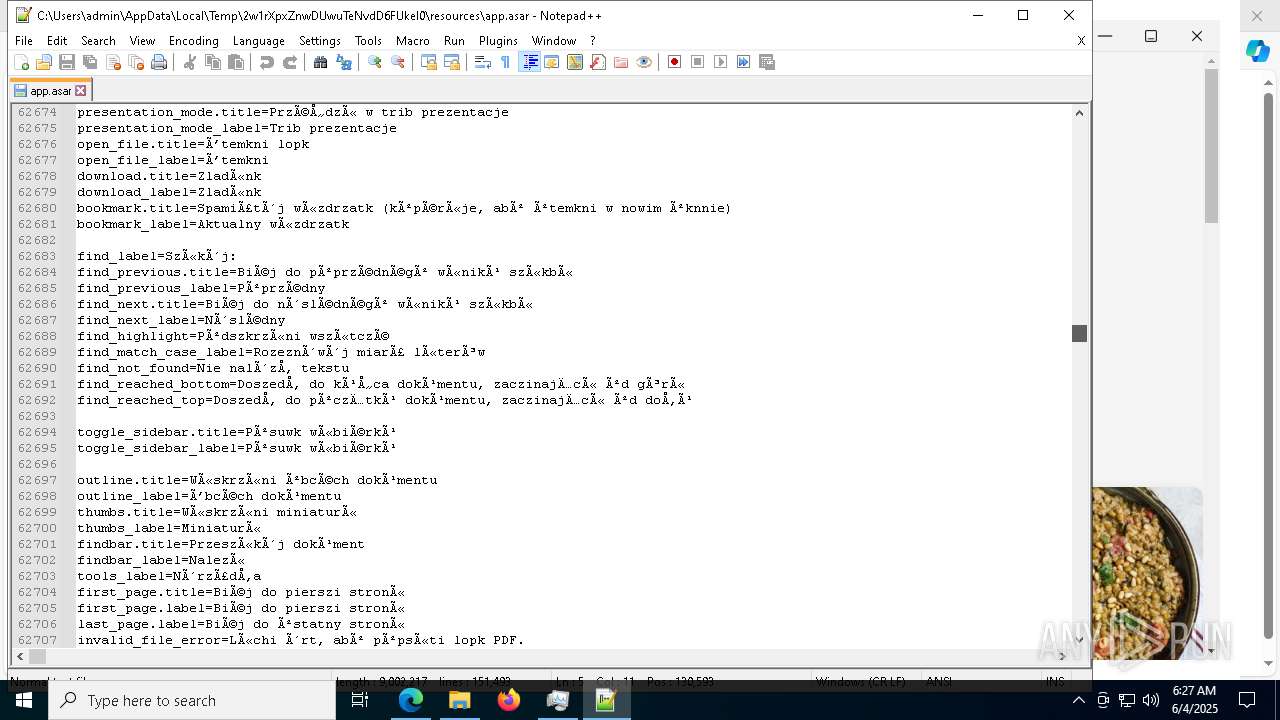Click the Undo arrow icon
This screenshot has height=720, width=1280.
coord(267,62)
